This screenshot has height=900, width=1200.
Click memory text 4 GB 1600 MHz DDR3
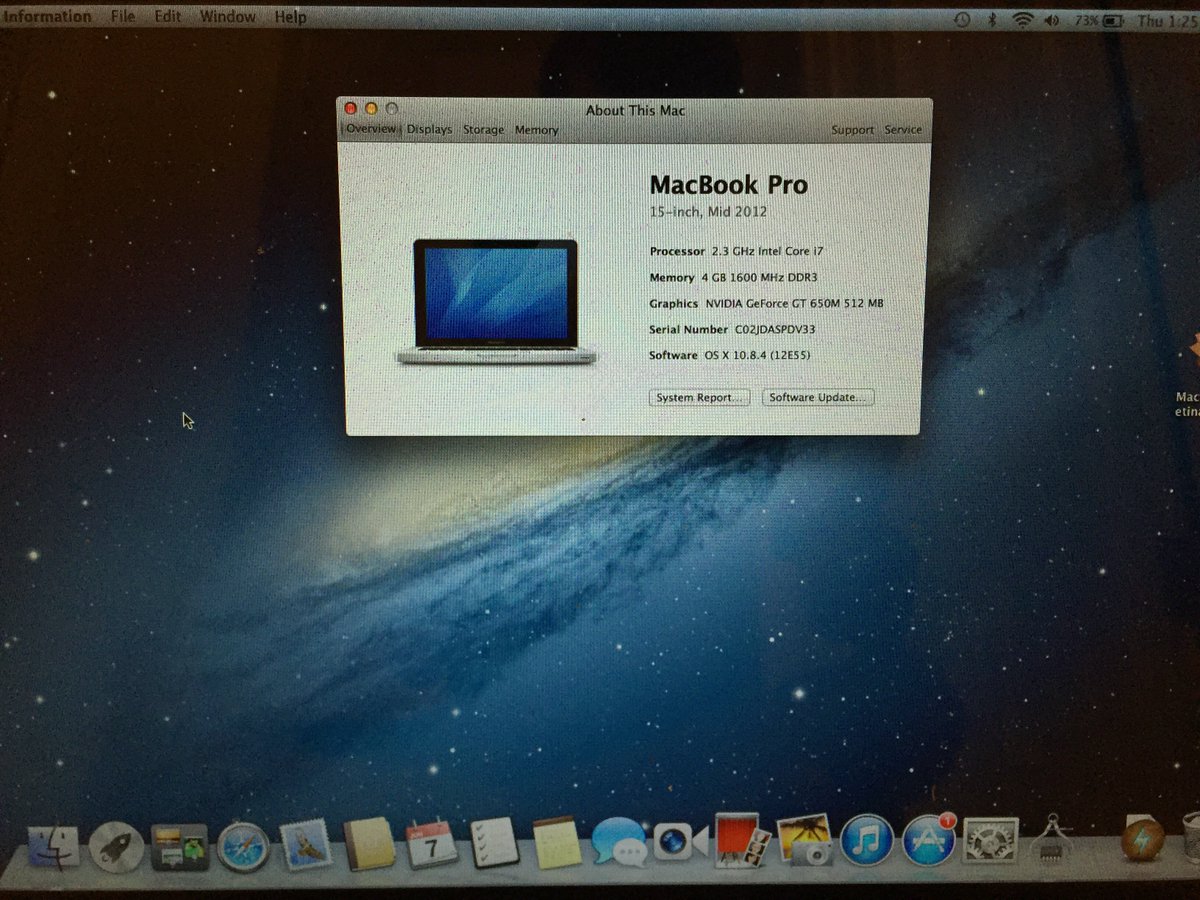[x=759, y=277]
